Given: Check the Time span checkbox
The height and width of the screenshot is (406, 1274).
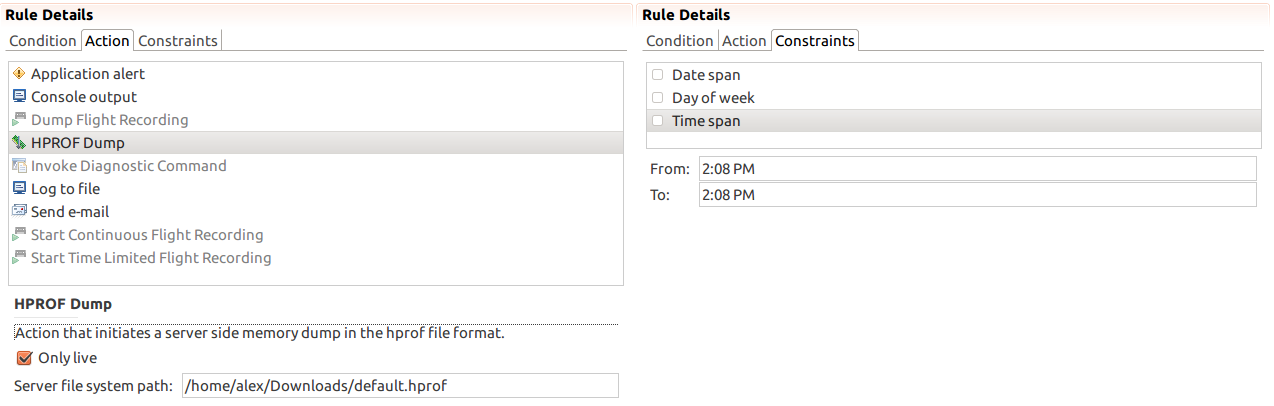Looking at the screenshot, I should pos(657,121).
